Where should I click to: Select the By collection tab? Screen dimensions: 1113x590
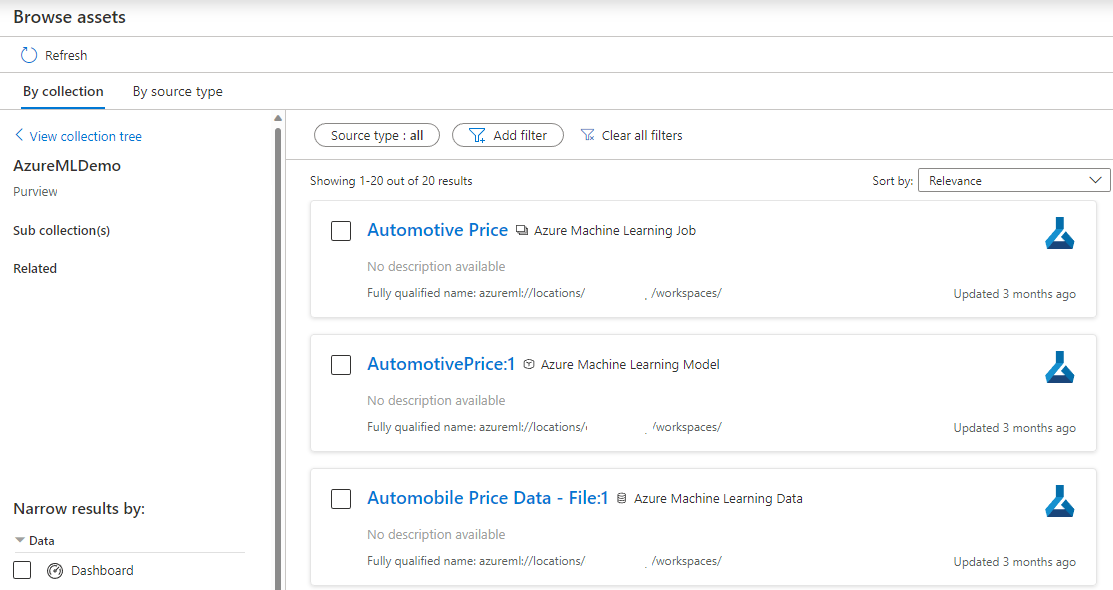click(x=63, y=92)
